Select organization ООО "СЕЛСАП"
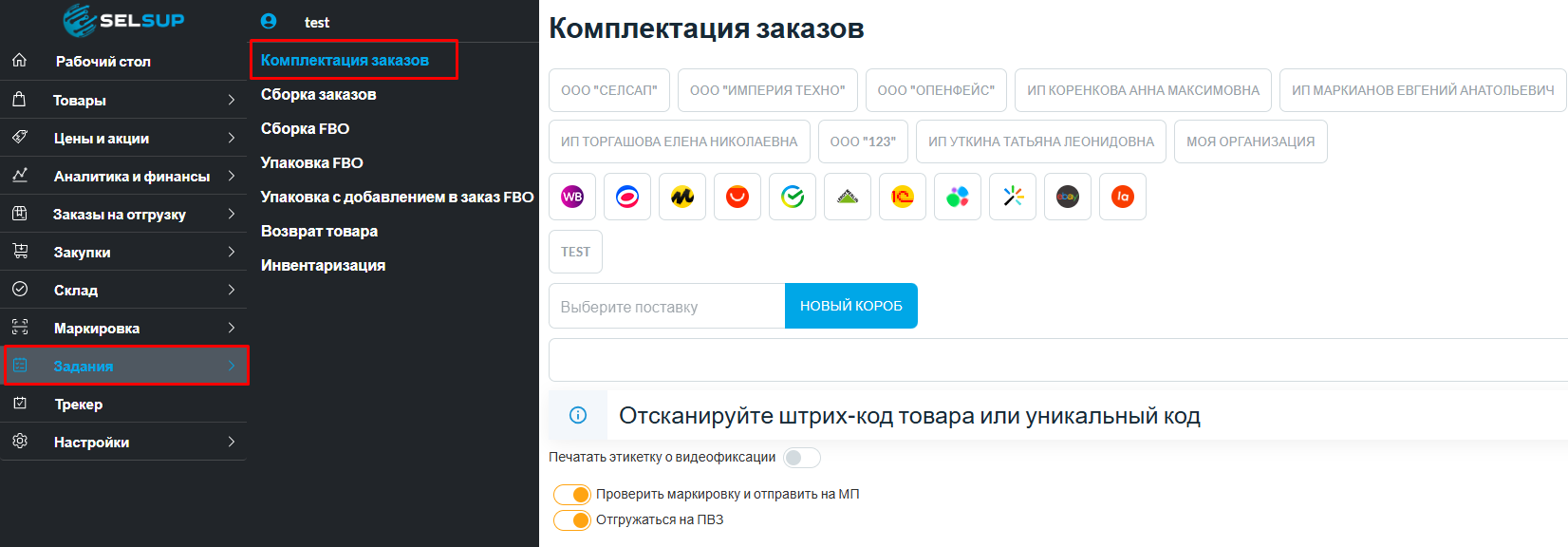This screenshot has width=1568, height=547. click(x=609, y=90)
